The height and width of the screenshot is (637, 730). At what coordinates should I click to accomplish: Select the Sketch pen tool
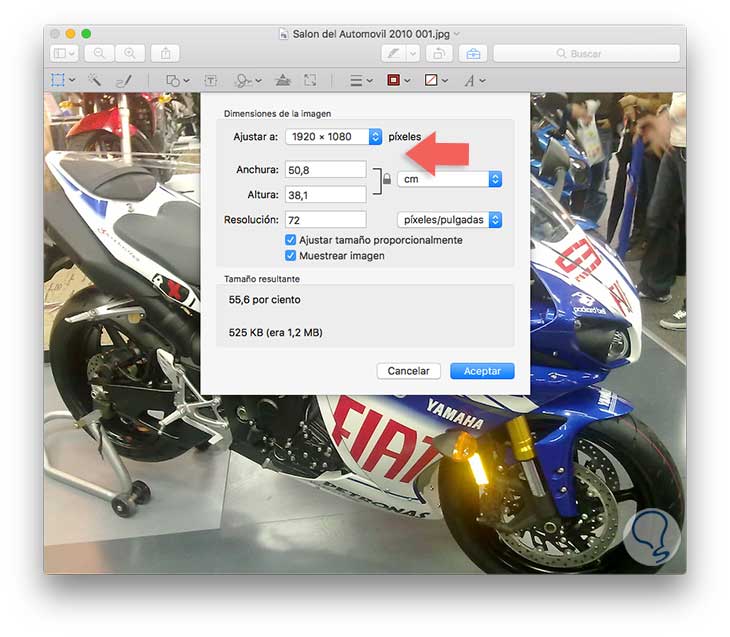(123, 81)
